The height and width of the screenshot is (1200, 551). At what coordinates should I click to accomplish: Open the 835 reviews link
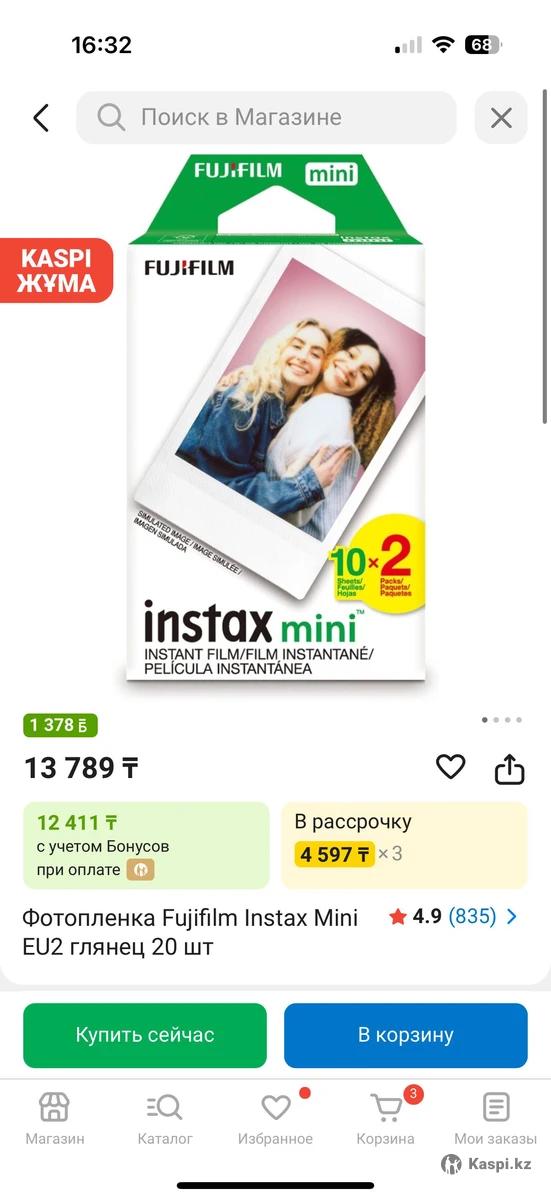click(x=472, y=916)
